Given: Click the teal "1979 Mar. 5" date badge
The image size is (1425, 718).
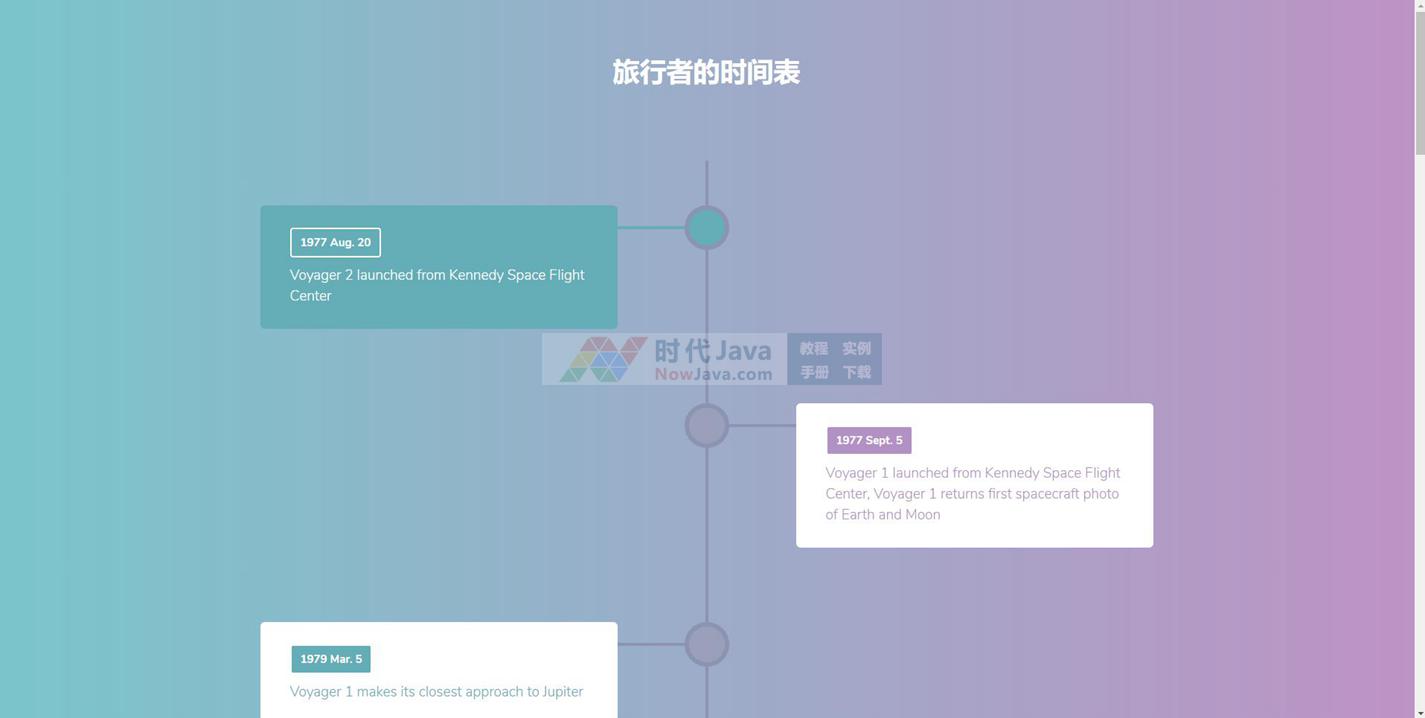Looking at the screenshot, I should [x=331, y=659].
